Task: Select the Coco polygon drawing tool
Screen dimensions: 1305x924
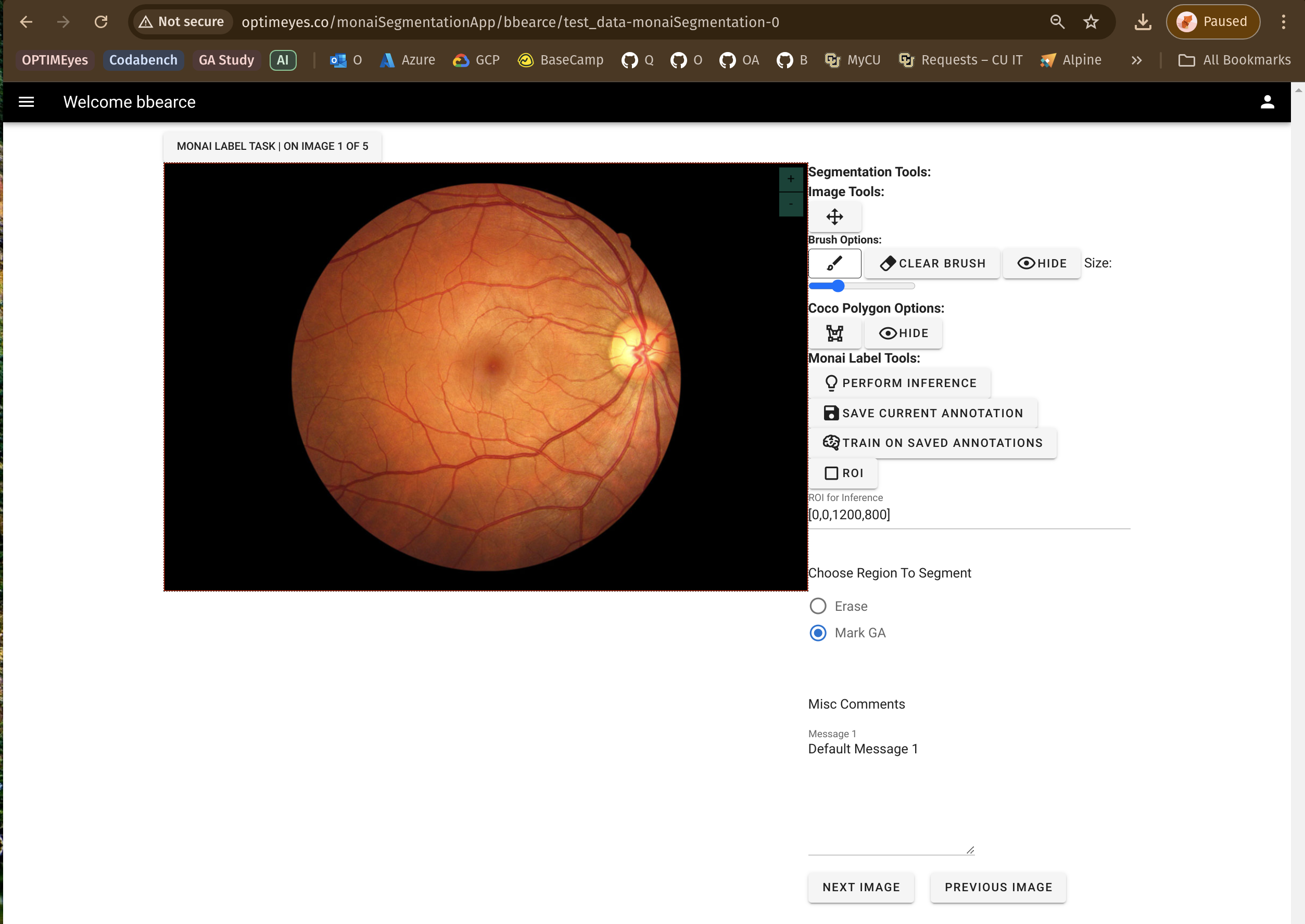Action: [x=834, y=333]
